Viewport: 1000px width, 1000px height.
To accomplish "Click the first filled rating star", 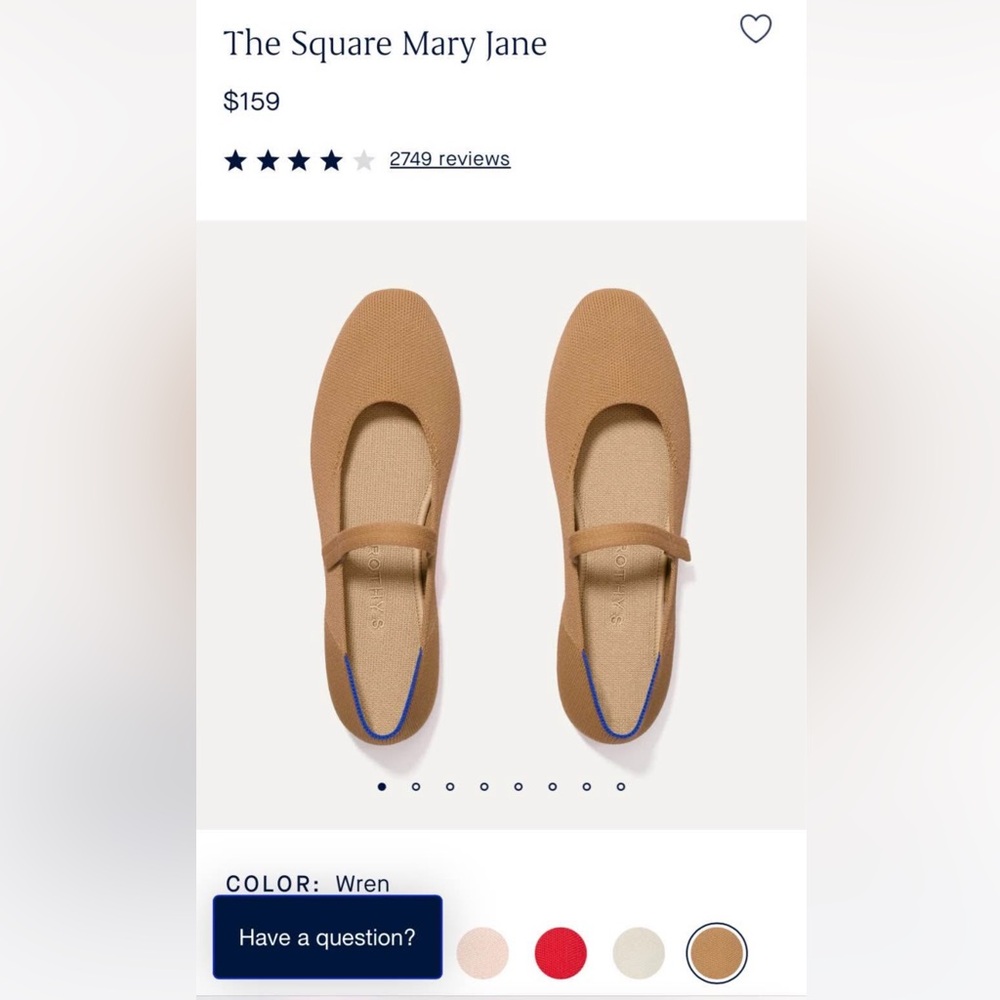I will coord(237,158).
